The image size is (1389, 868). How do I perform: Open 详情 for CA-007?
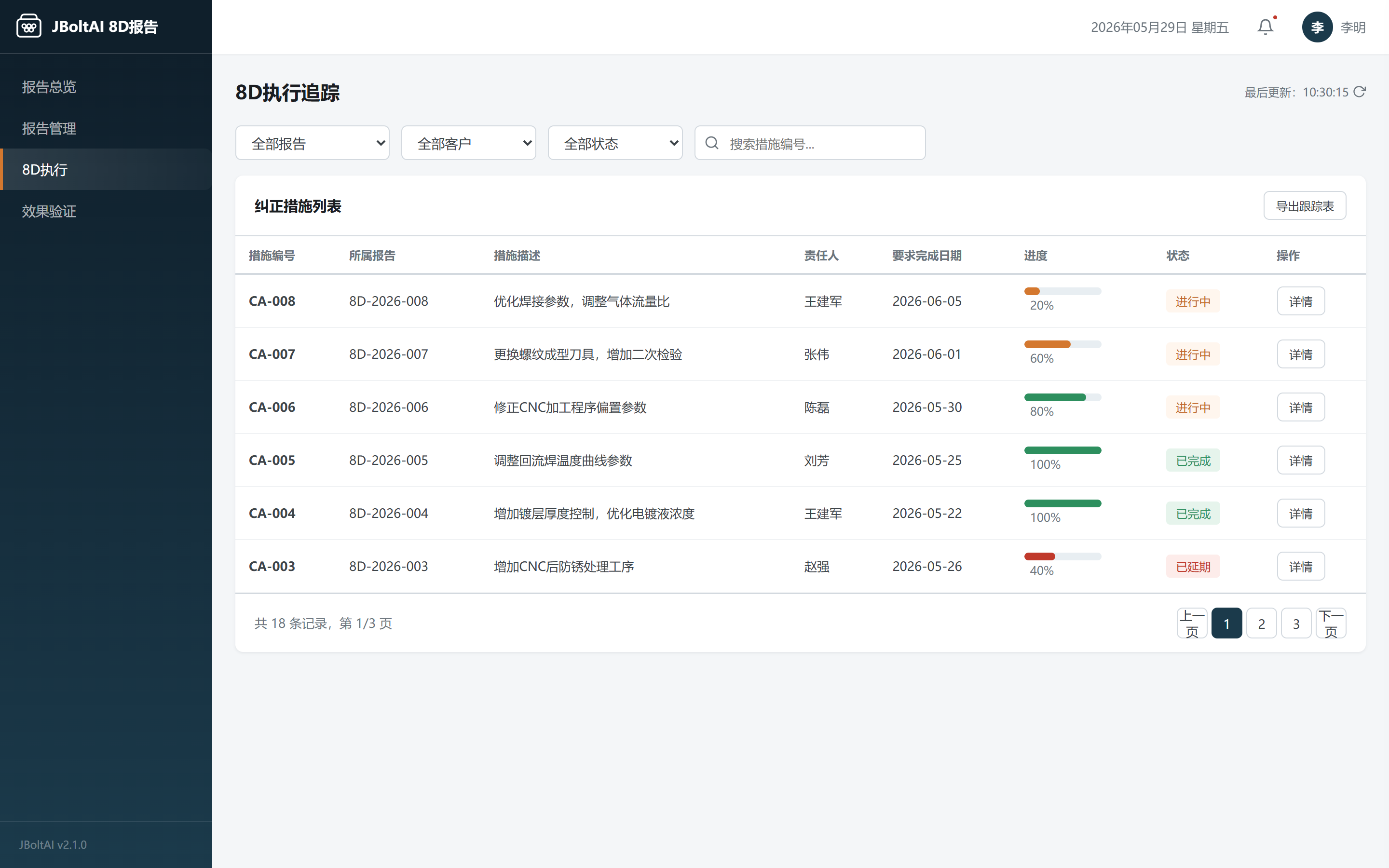click(x=1301, y=354)
